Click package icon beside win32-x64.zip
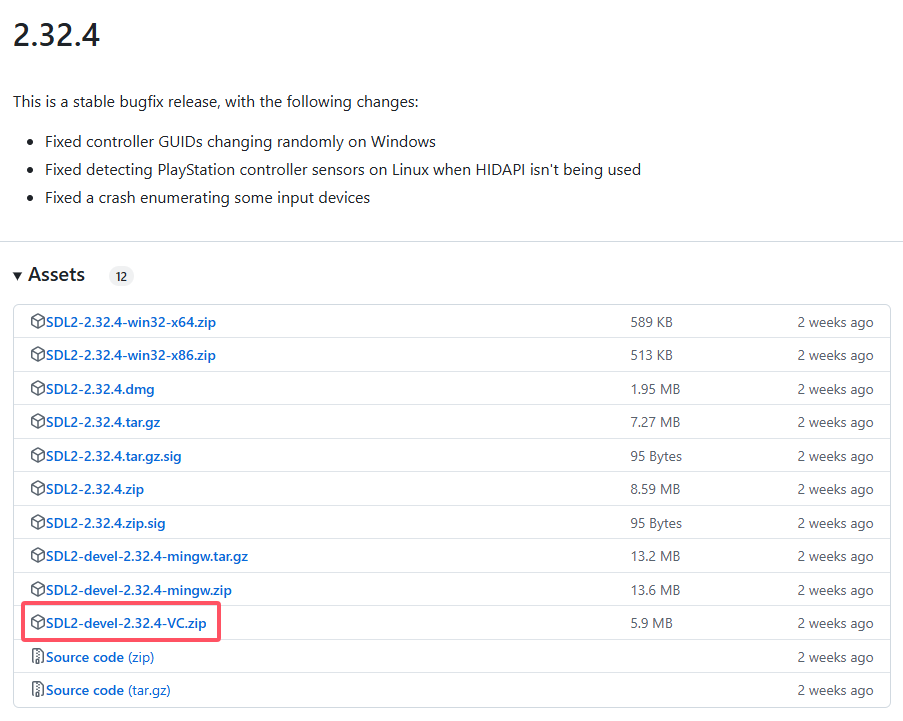 [x=37, y=321]
